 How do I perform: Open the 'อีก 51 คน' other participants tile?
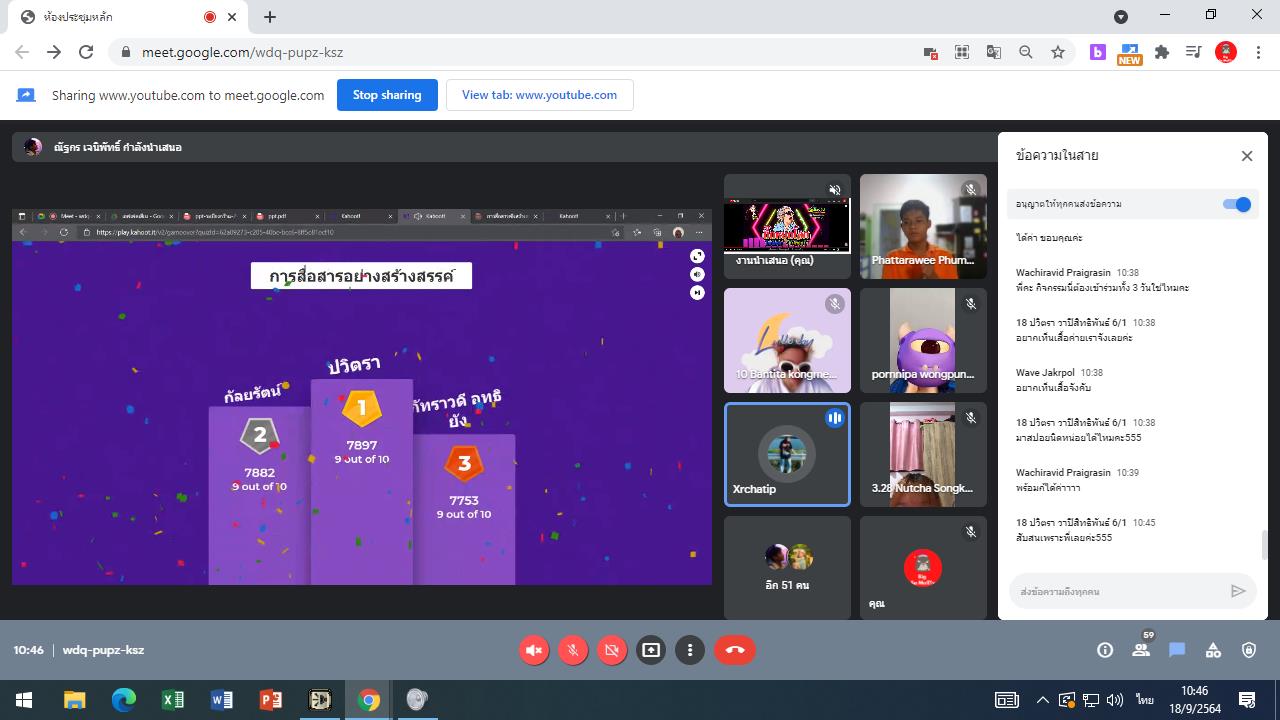(787, 568)
